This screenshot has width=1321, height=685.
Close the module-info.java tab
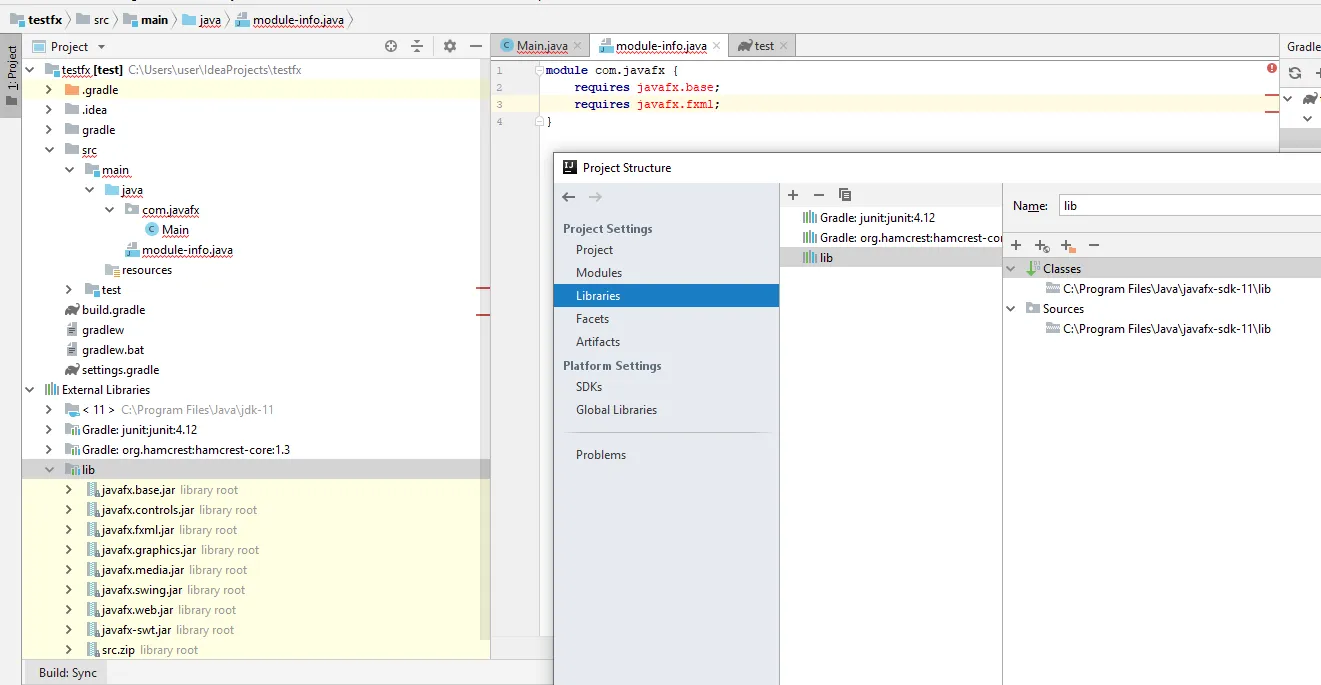point(717,46)
